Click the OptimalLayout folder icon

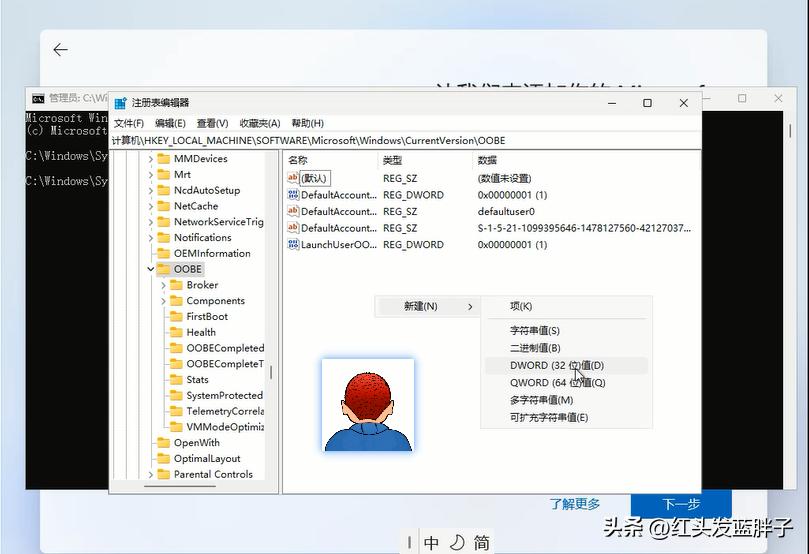click(x=164, y=459)
